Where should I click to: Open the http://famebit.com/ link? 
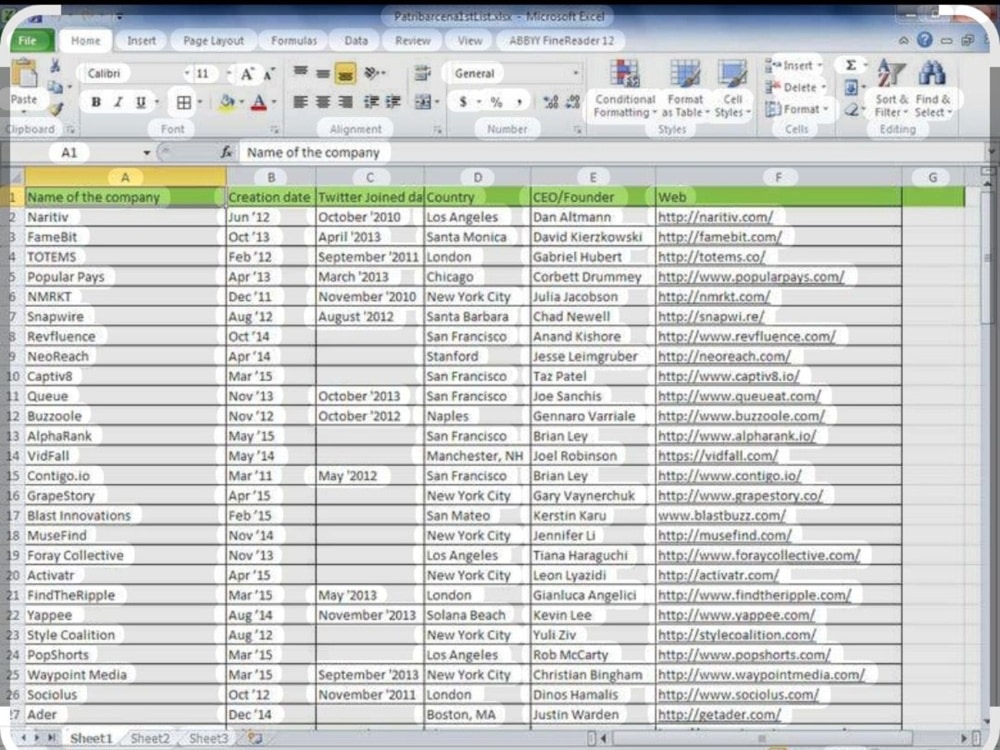click(x=719, y=237)
